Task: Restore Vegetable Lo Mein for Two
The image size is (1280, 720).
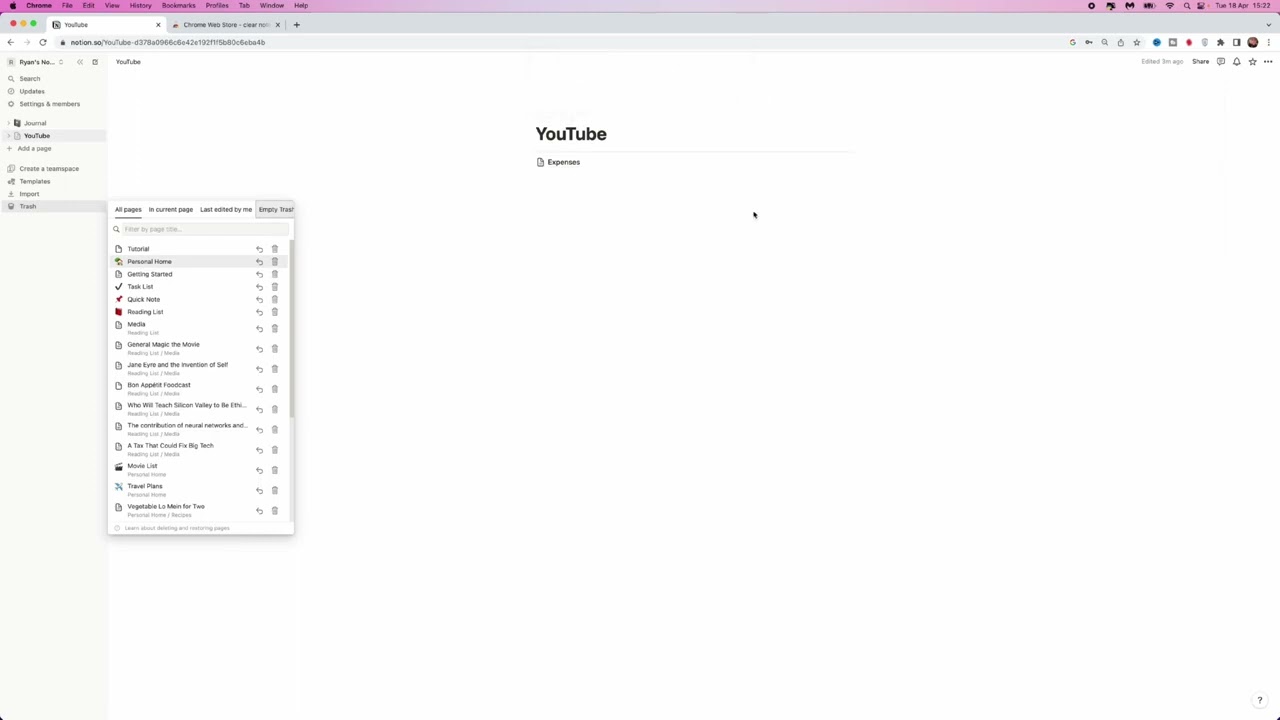Action: 259,511
